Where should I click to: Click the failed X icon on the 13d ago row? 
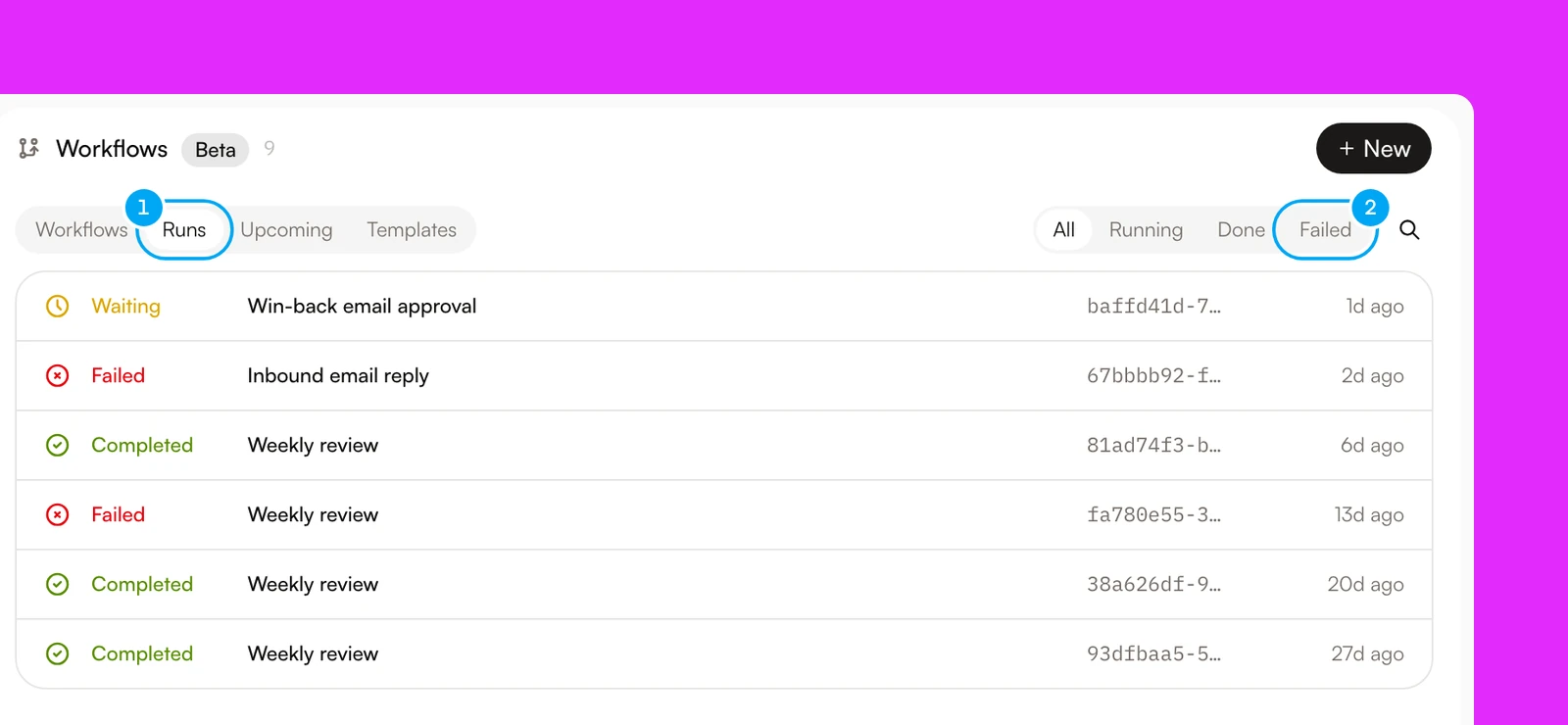(x=58, y=514)
